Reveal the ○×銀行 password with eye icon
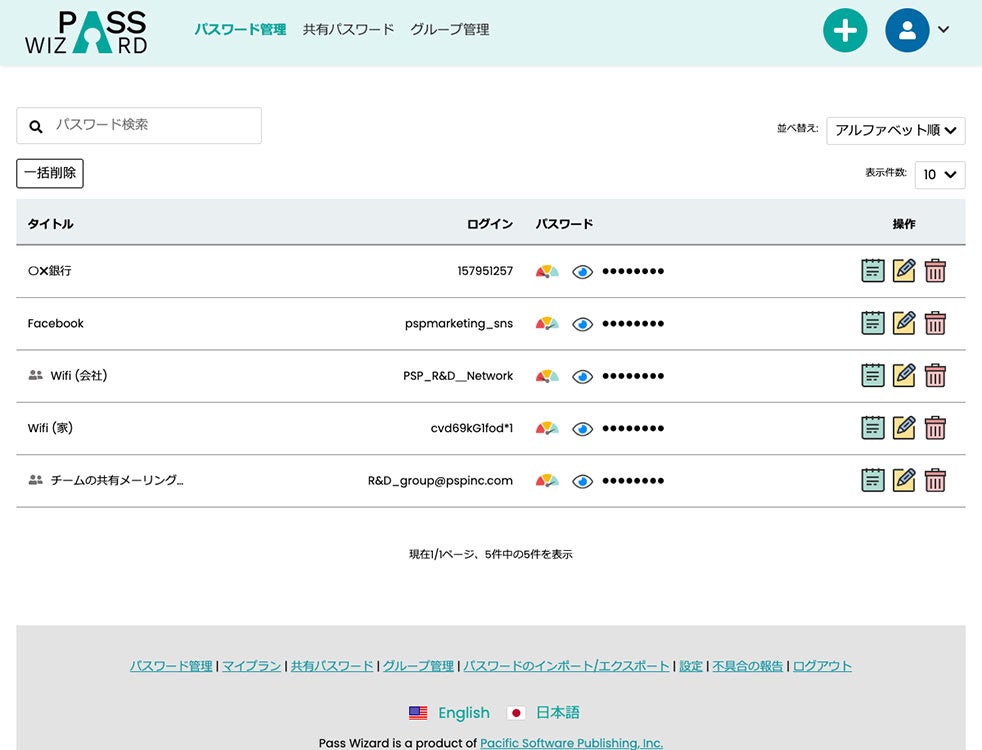Screen dimensions: 982x750 coord(582,271)
